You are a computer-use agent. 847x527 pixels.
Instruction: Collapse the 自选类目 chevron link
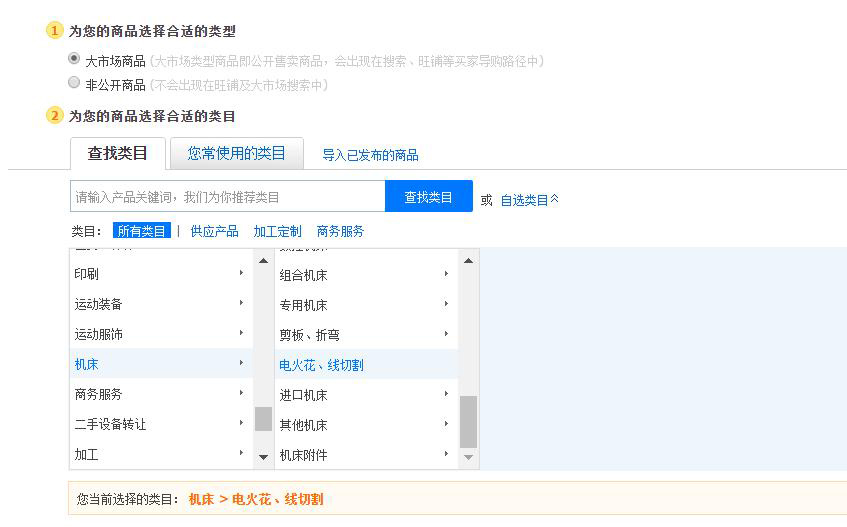pos(529,200)
